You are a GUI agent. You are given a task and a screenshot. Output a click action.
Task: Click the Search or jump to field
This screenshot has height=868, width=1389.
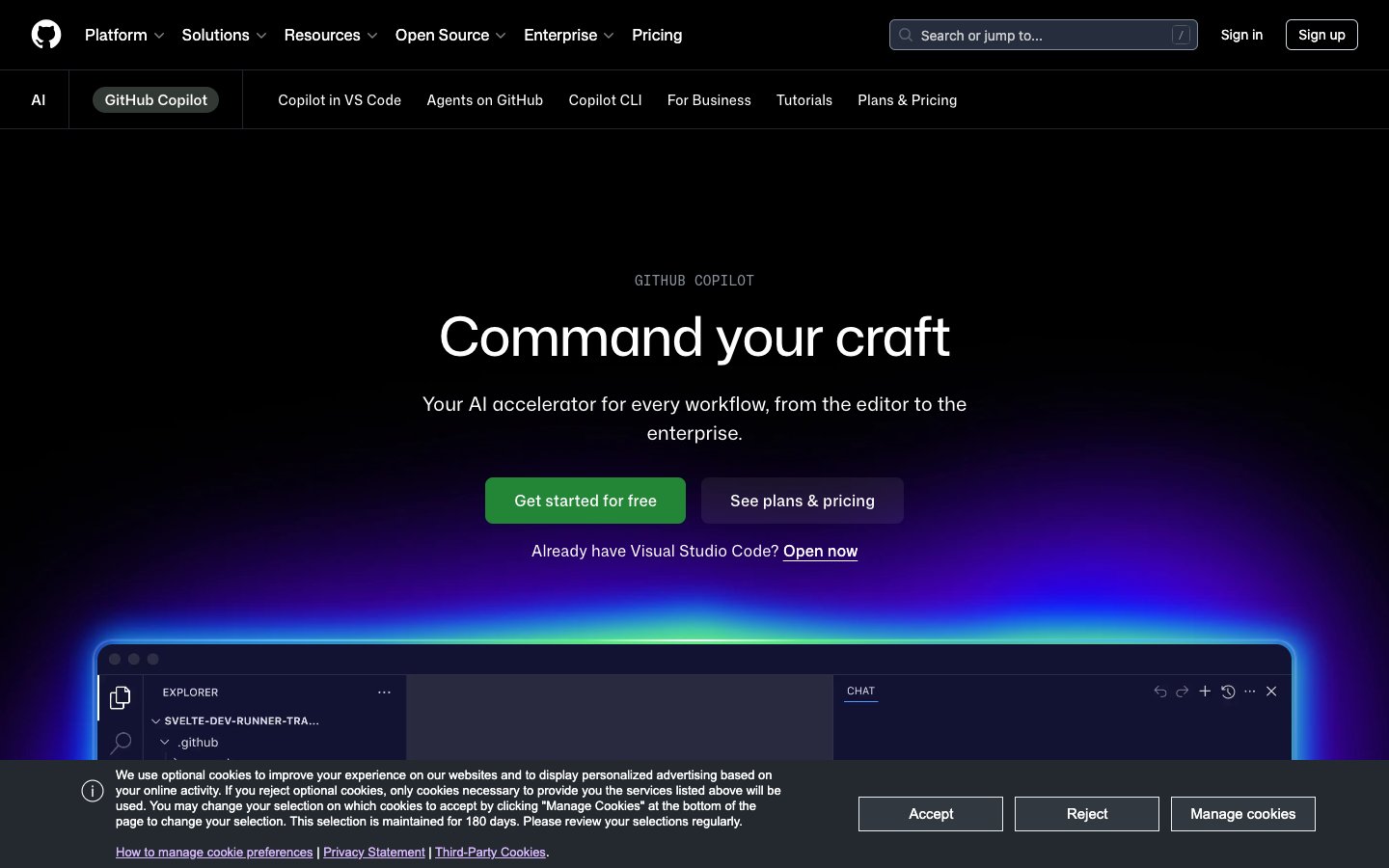[x=1022, y=35]
